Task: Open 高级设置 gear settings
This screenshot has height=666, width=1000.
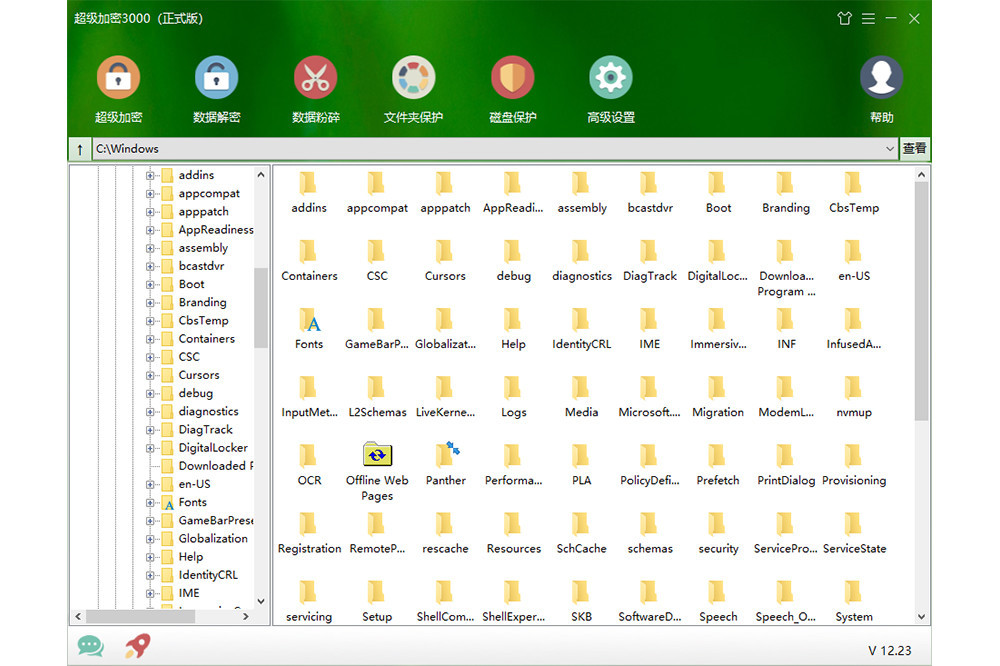Action: tap(610, 79)
